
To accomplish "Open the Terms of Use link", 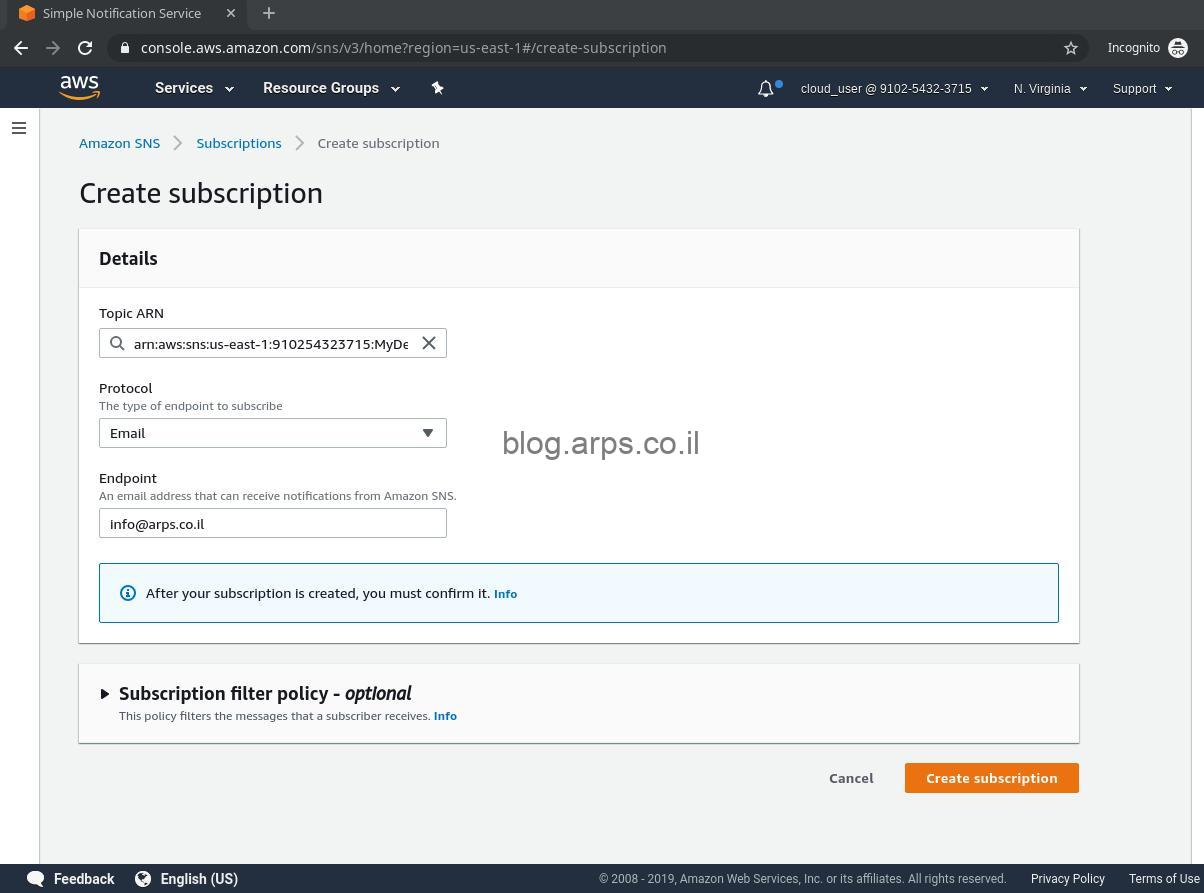I will (1164, 879).
